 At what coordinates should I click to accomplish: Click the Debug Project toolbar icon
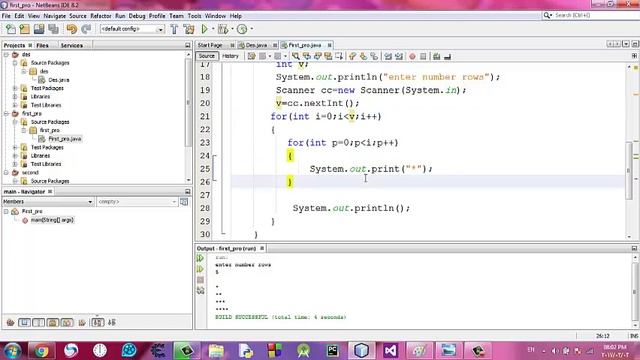tap(223, 29)
